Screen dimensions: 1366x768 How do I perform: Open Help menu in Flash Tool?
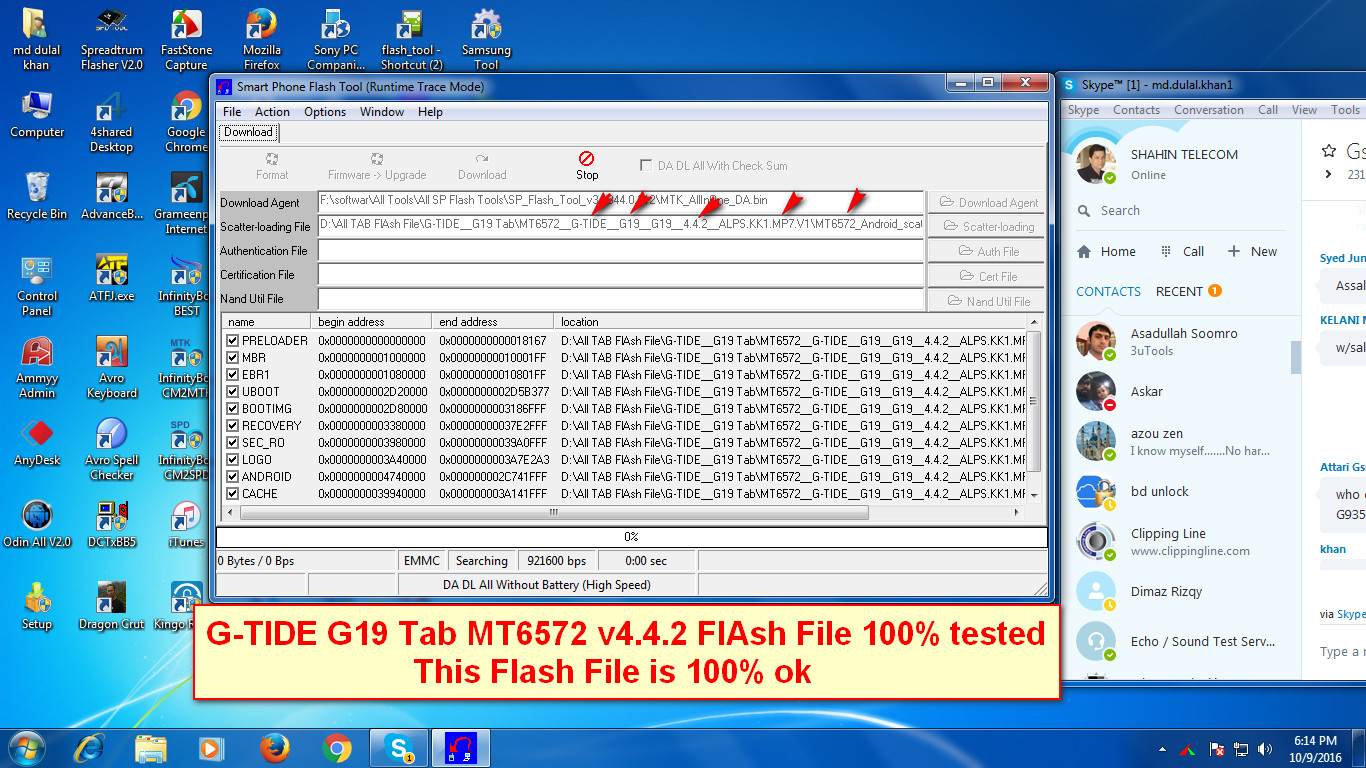pyautogui.click(x=430, y=112)
